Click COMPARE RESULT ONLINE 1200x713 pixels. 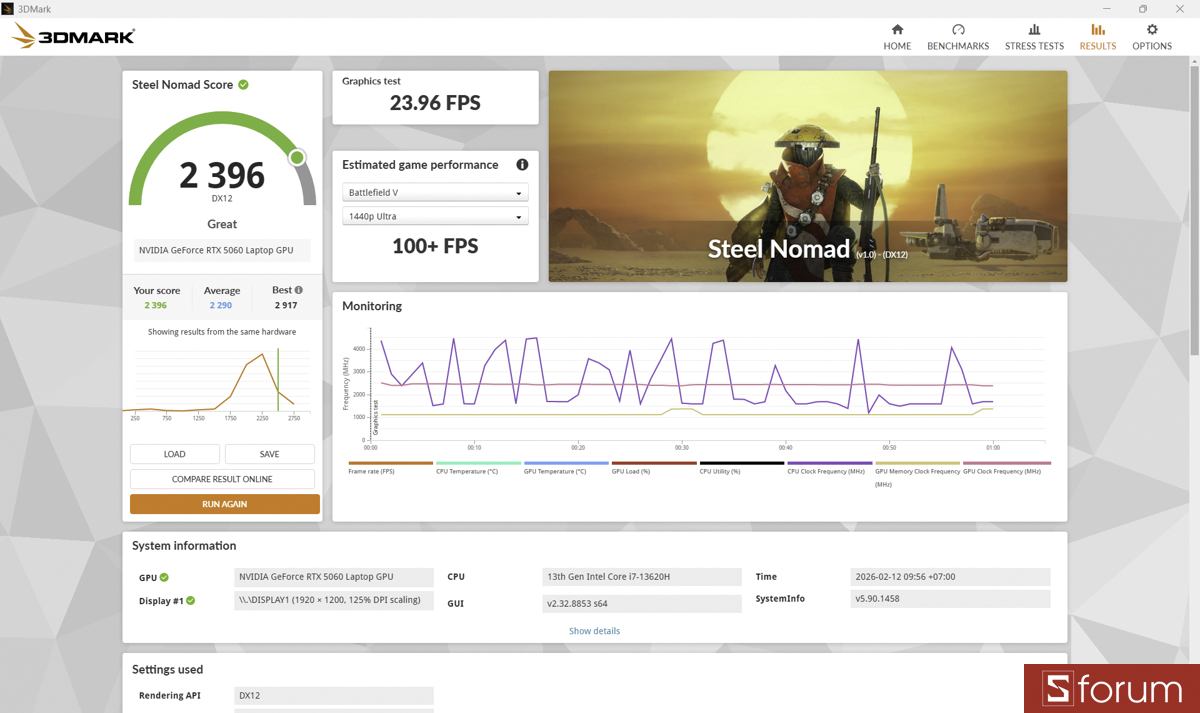click(x=222, y=479)
